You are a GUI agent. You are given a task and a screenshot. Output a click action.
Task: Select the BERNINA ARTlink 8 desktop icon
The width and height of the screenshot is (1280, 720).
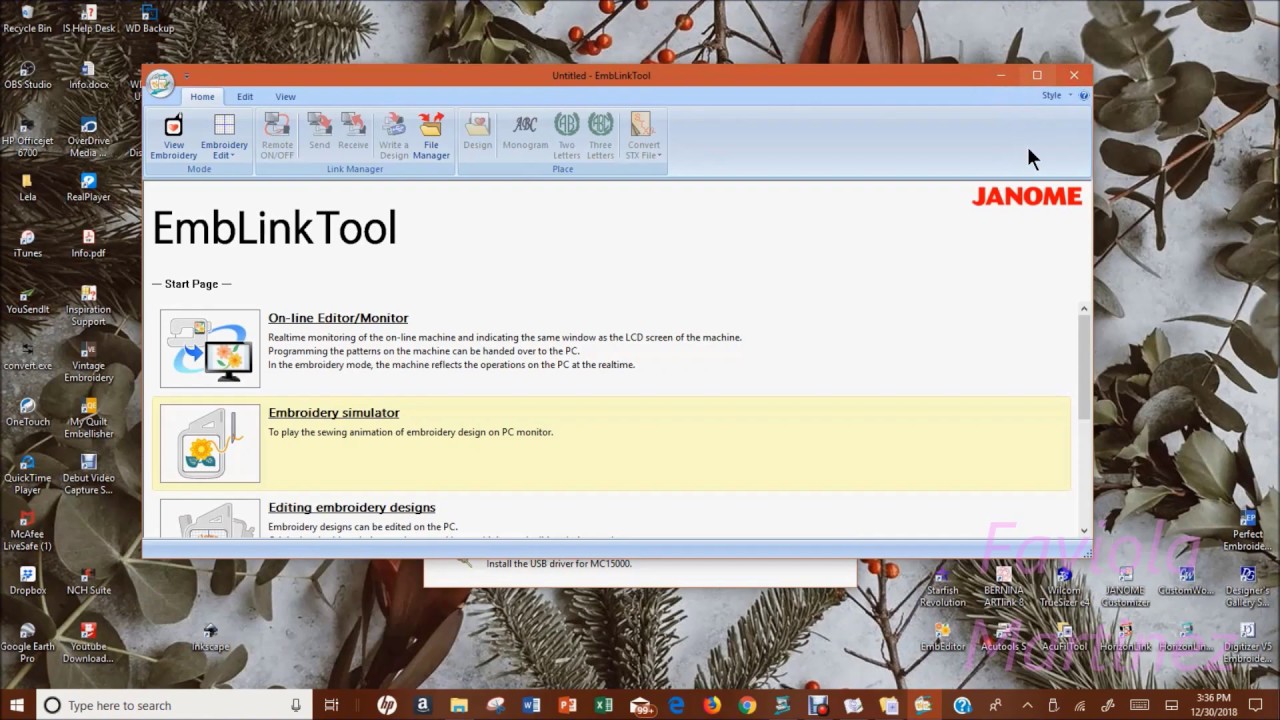[x=1003, y=587]
